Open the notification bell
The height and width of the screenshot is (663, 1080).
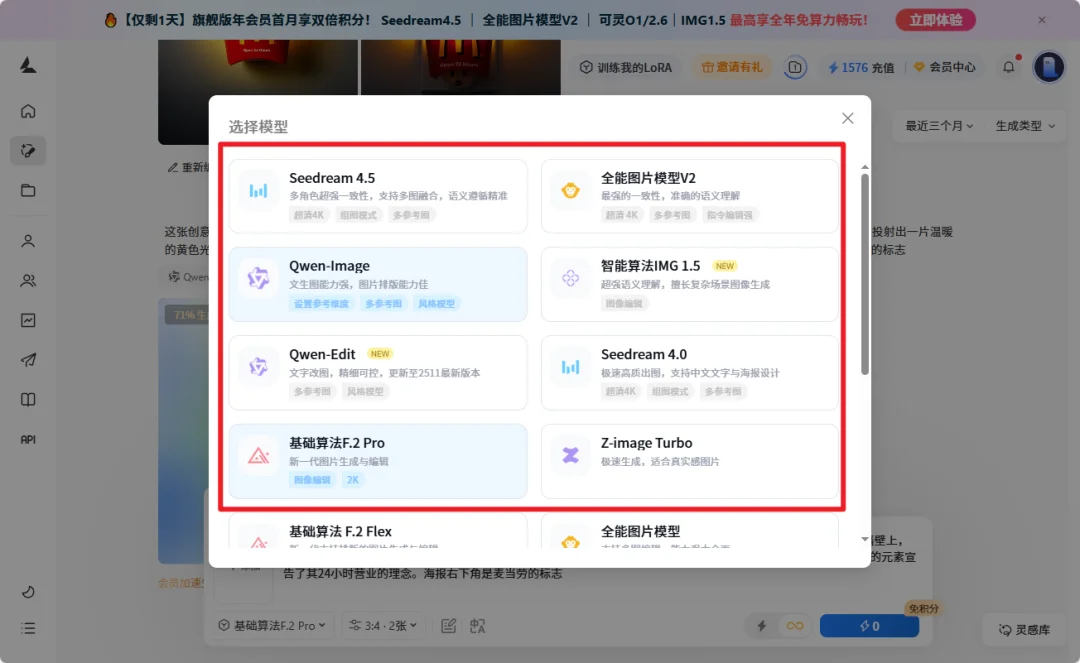point(1009,67)
